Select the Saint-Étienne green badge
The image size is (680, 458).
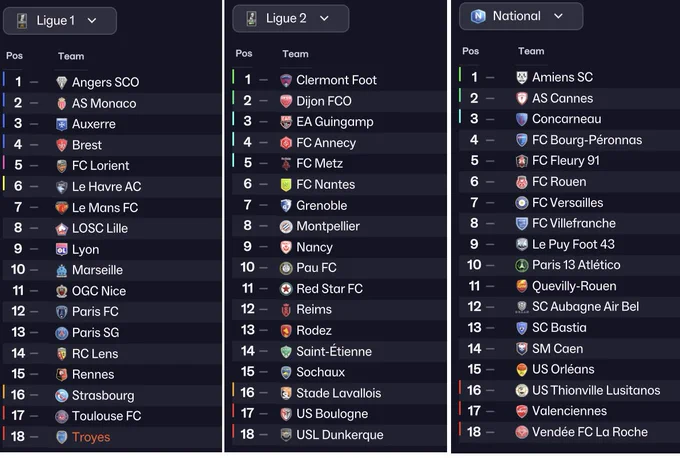pos(286,351)
